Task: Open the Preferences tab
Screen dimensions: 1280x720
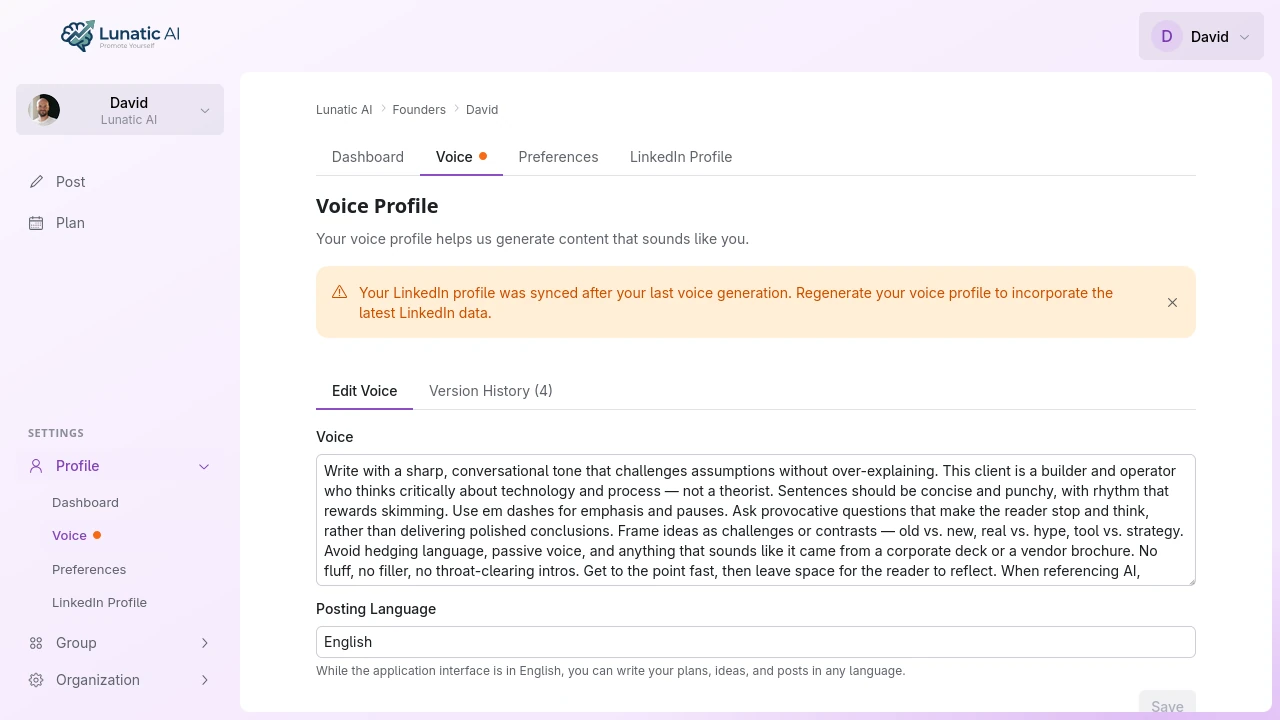Action: [558, 157]
